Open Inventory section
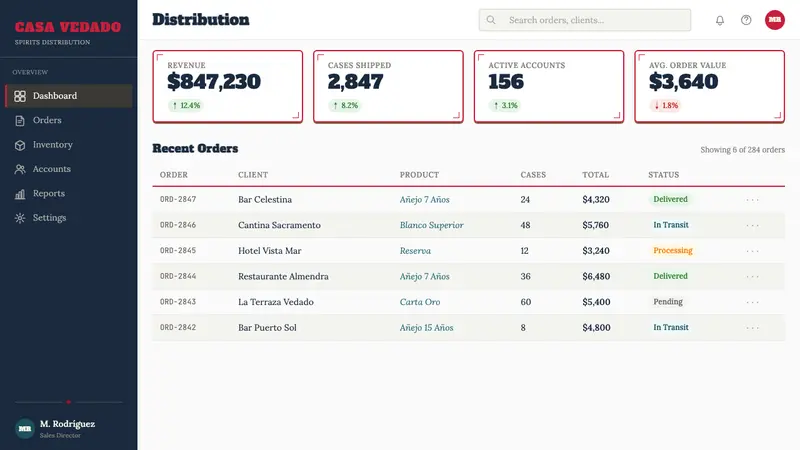 tap(68, 145)
